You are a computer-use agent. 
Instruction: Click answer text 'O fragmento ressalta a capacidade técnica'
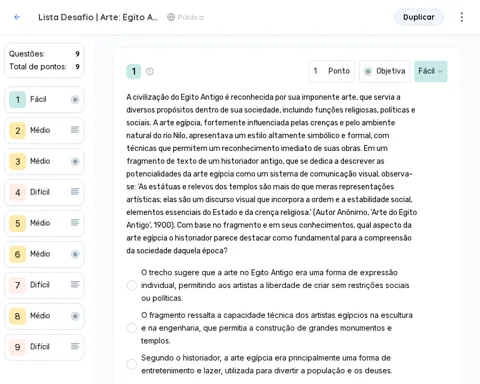pos(277,328)
